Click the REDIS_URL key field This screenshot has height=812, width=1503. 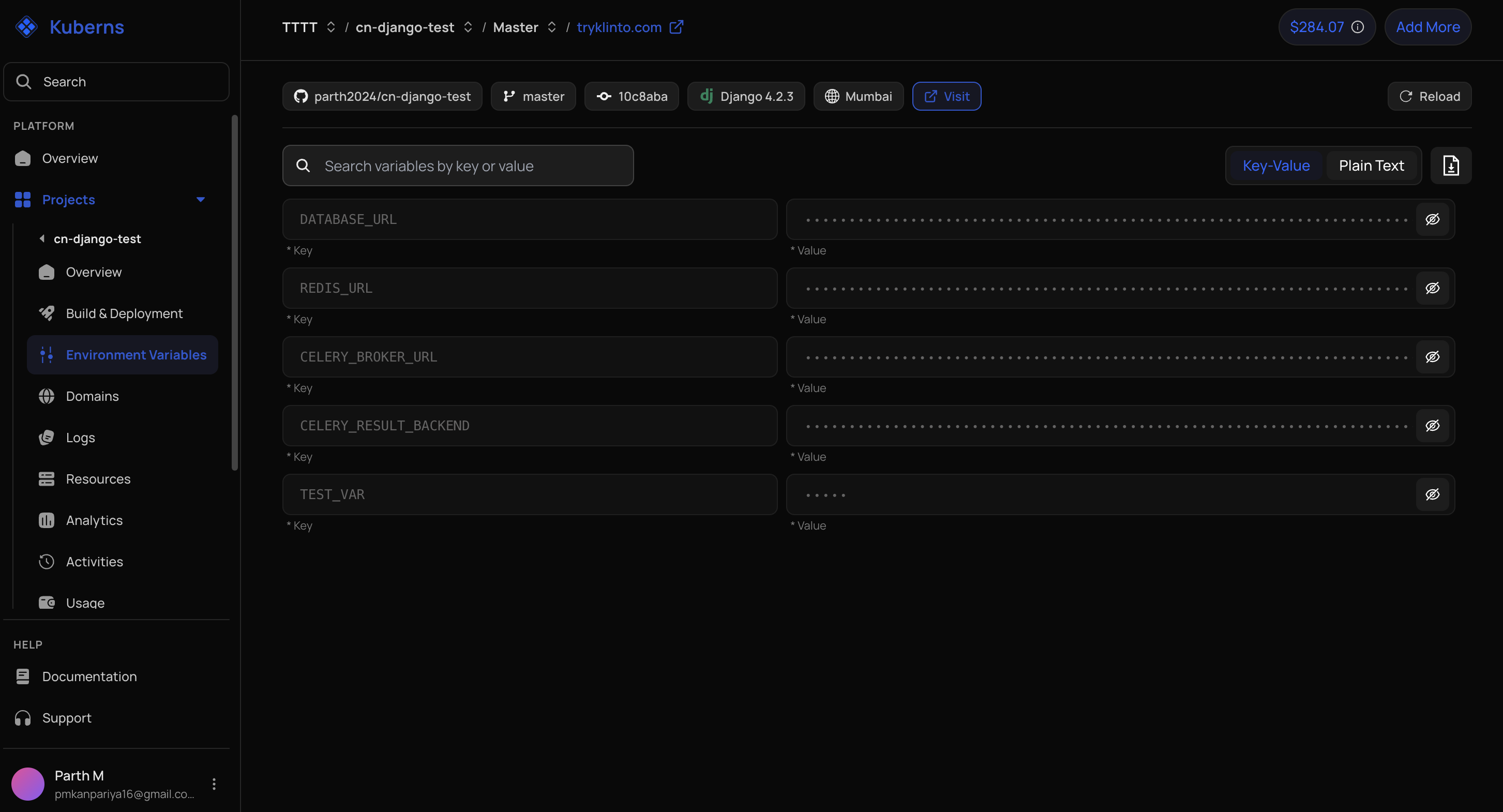[x=530, y=288]
